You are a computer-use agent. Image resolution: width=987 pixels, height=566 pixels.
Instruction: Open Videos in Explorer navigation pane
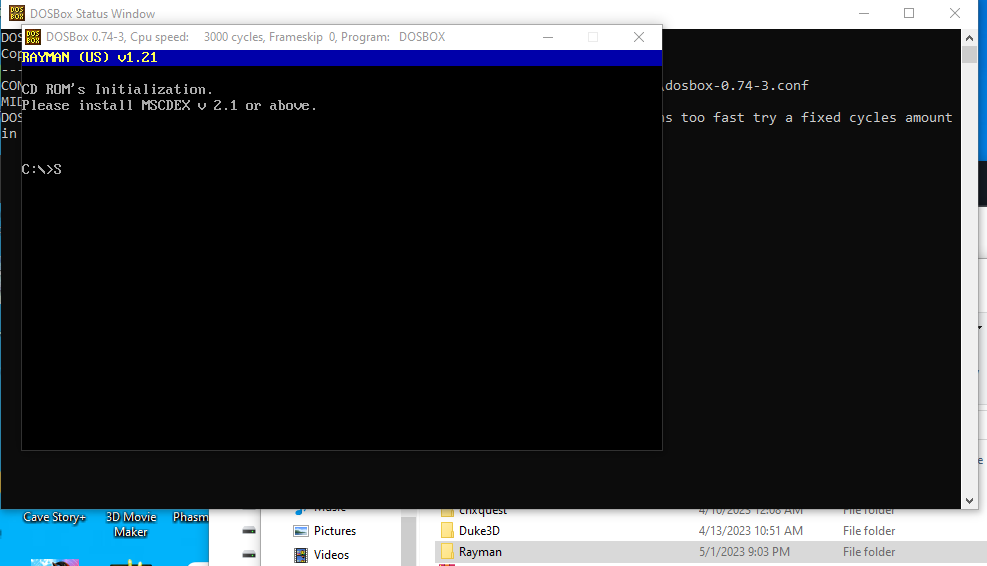click(331, 555)
